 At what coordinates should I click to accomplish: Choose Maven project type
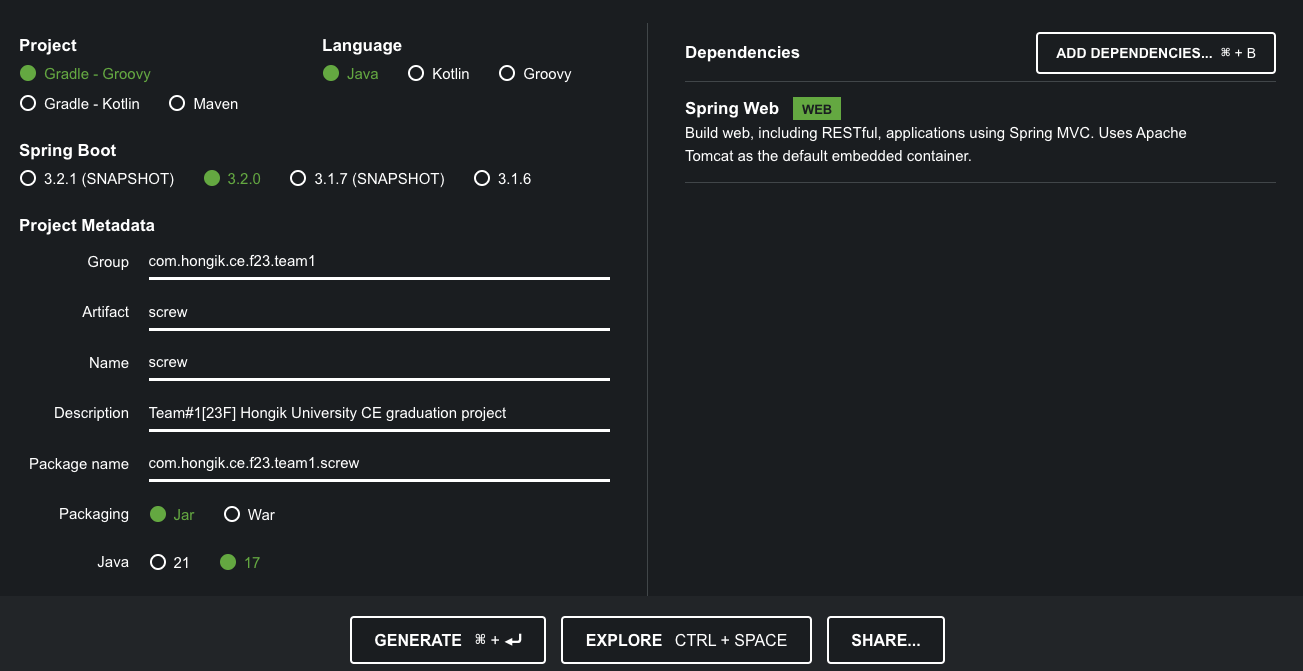(x=204, y=104)
